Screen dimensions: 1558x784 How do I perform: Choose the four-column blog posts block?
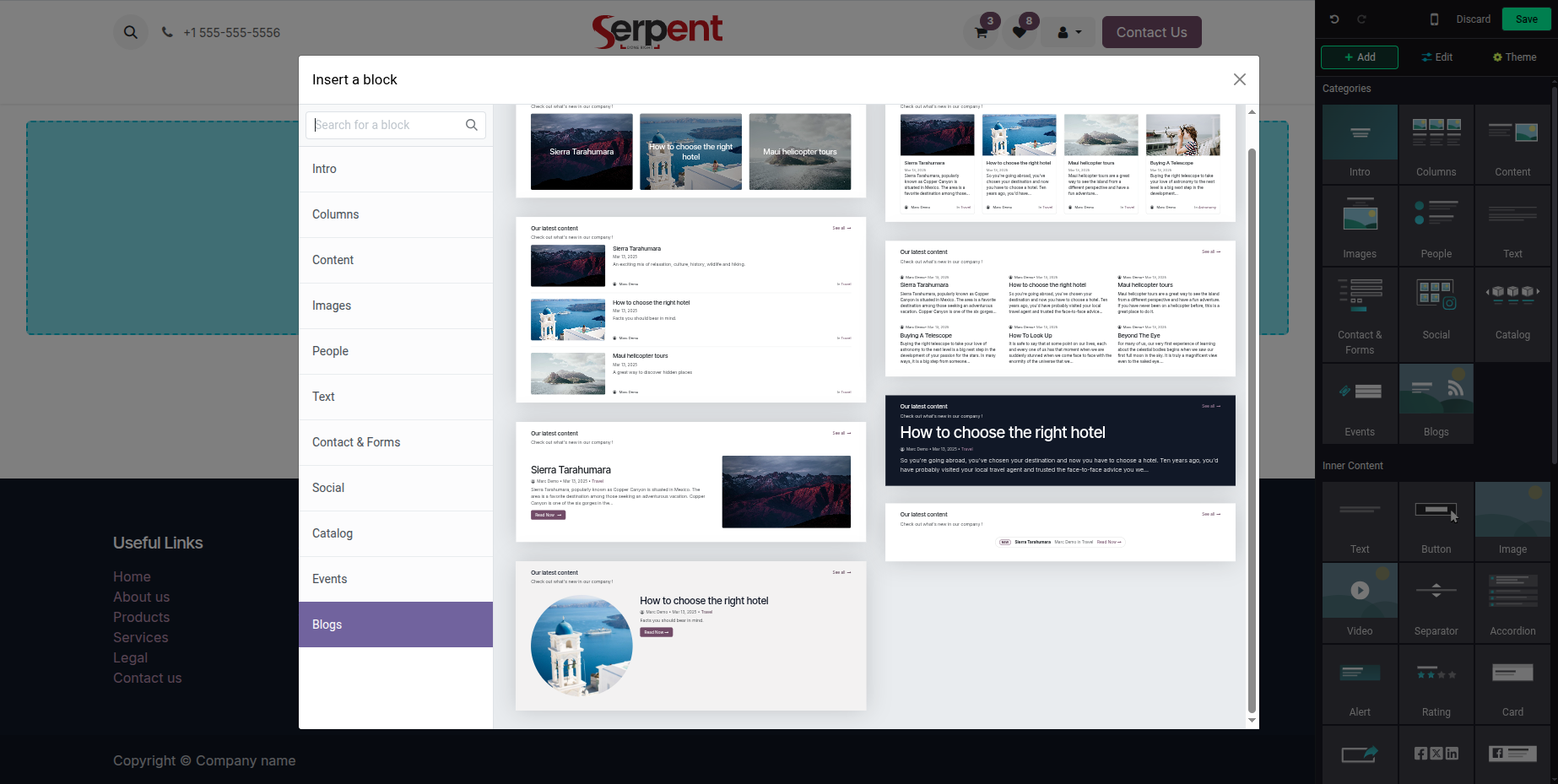pyautogui.click(x=1060, y=163)
